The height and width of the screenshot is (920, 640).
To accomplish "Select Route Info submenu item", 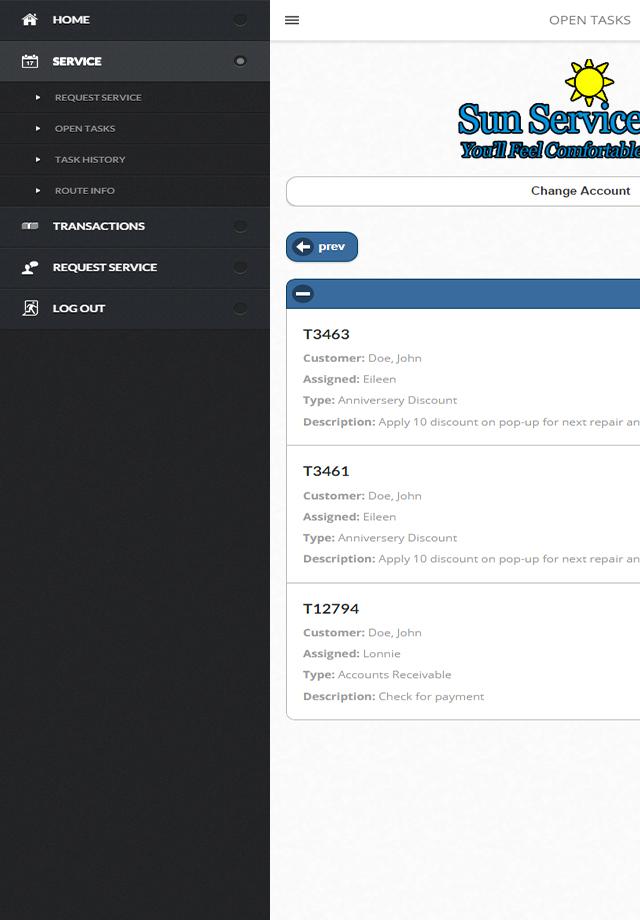I will point(135,191).
